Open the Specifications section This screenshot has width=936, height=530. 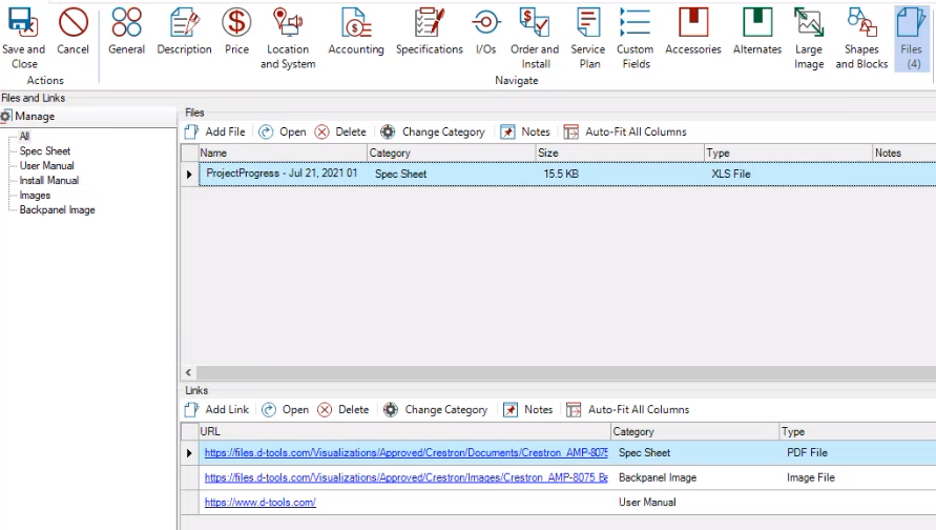(x=429, y=32)
